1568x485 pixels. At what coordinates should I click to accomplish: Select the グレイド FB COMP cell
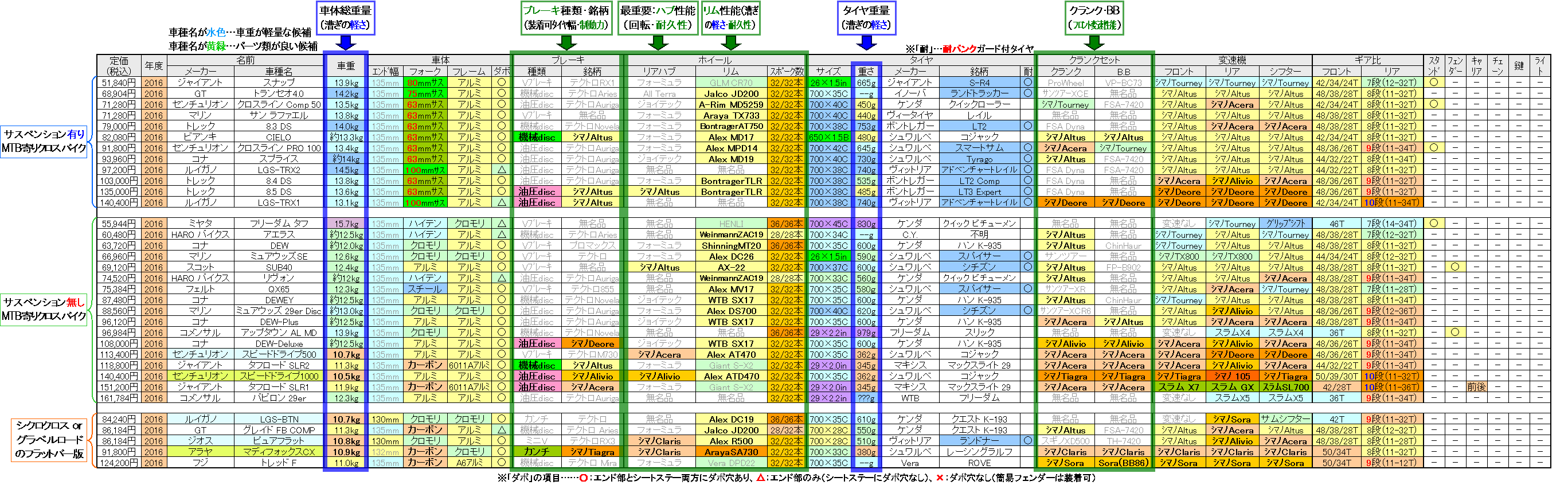point(279,430)
